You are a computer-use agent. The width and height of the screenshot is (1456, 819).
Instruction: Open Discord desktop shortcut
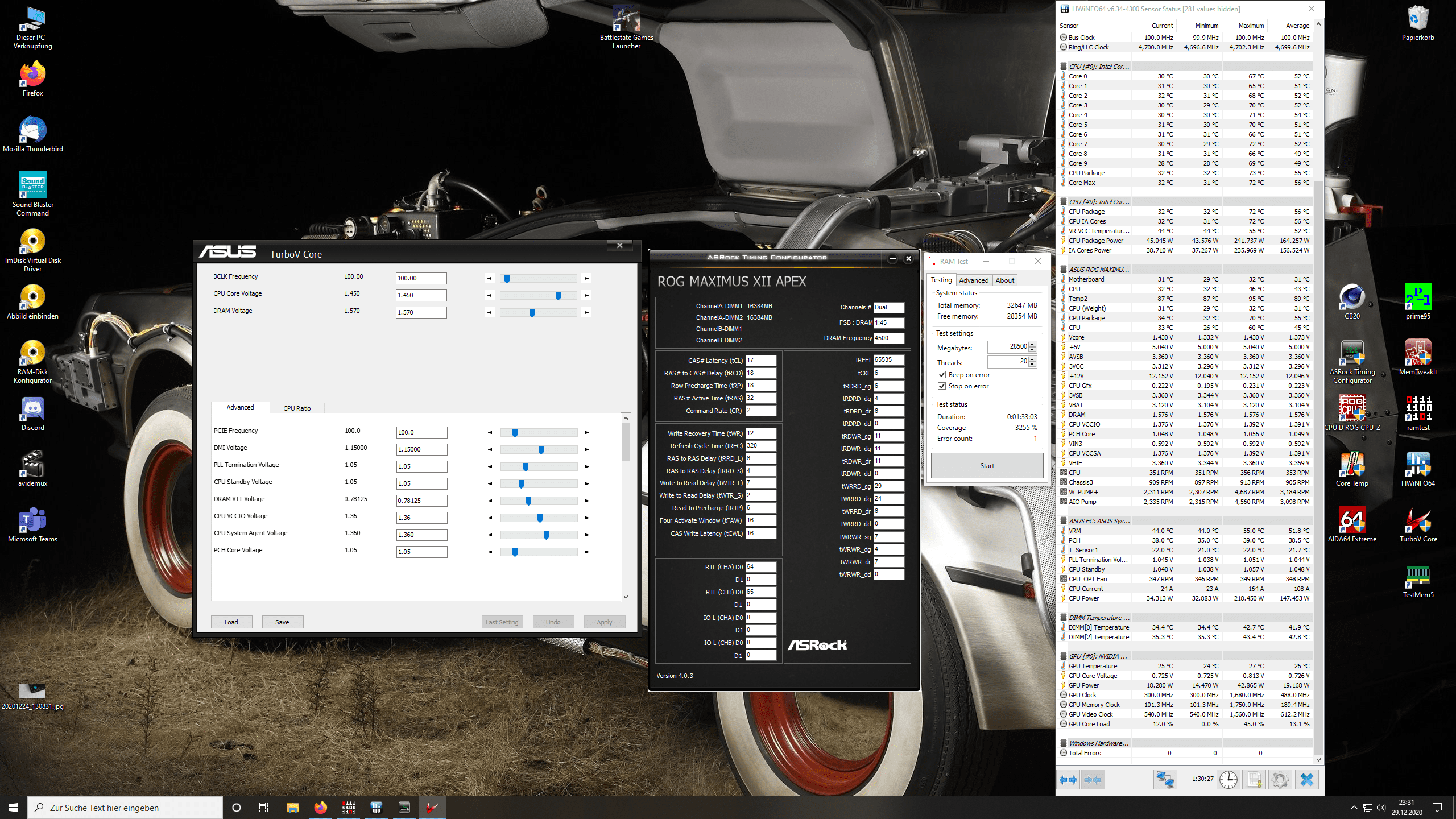coord(32,413)
